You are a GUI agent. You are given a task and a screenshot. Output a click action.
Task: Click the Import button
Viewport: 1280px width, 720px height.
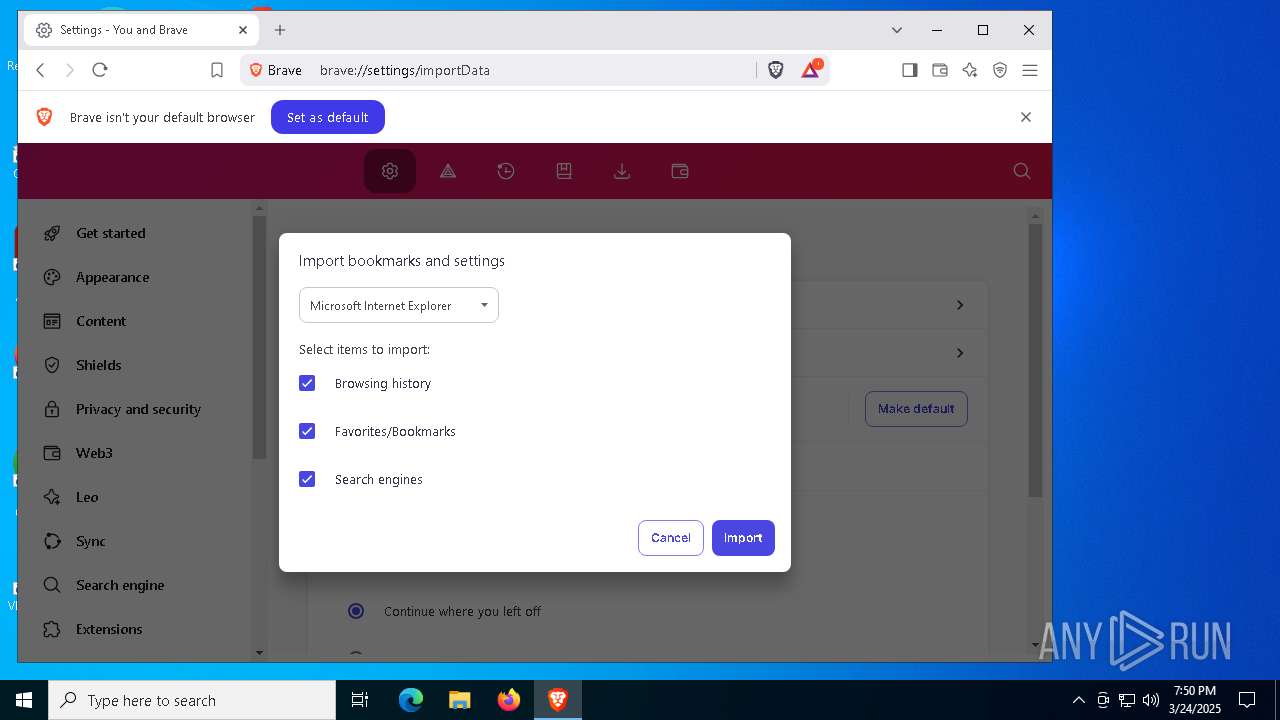[743, 538]
